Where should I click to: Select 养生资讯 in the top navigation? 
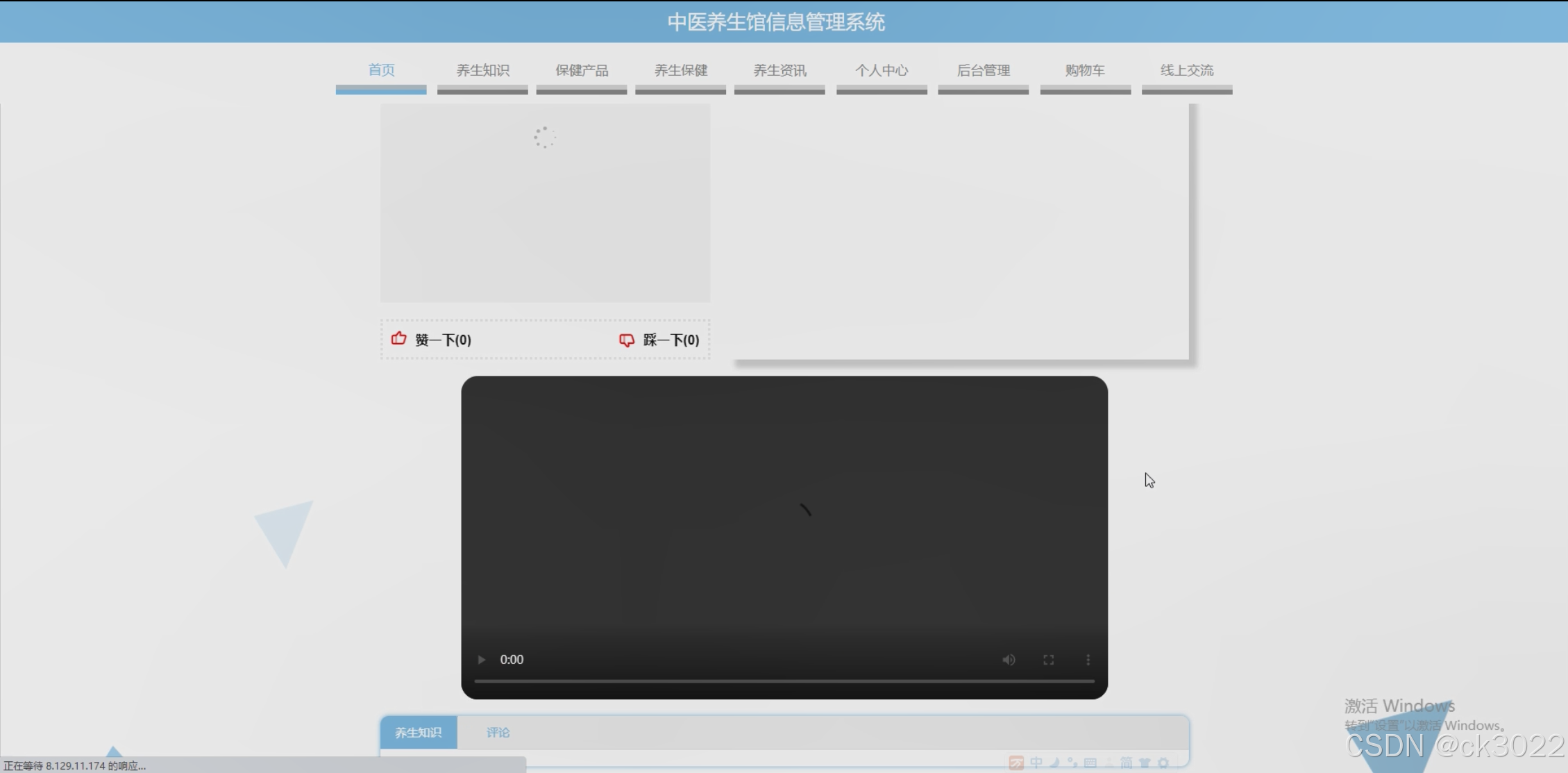779,70
